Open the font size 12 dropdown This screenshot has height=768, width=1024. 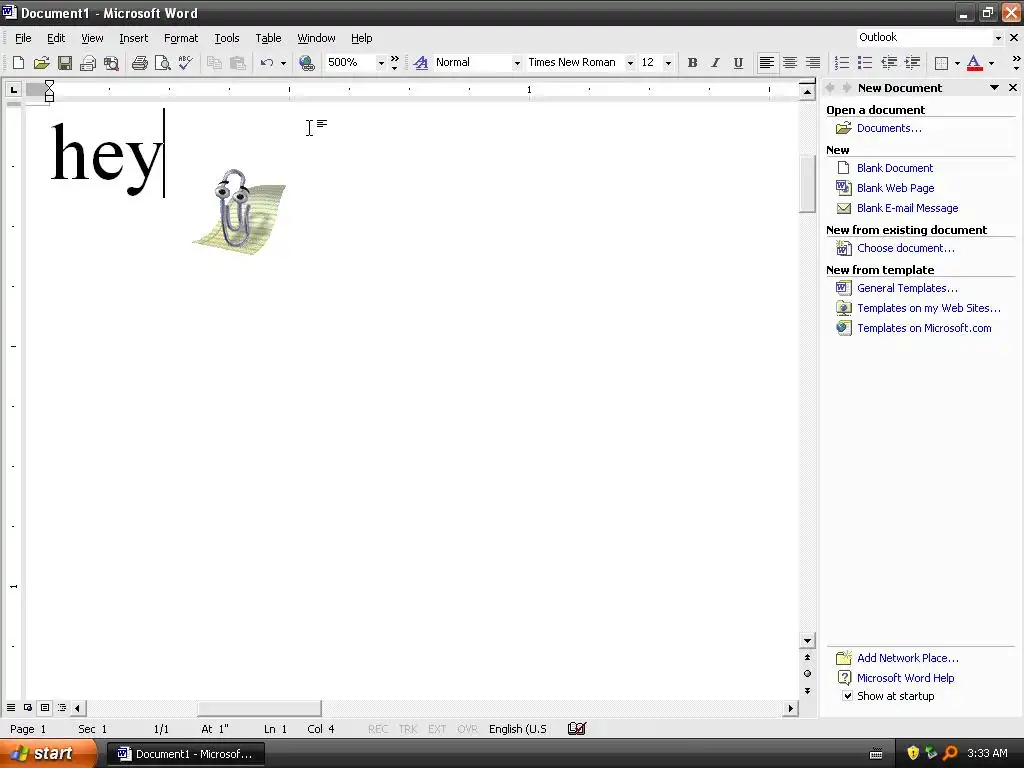668,63
